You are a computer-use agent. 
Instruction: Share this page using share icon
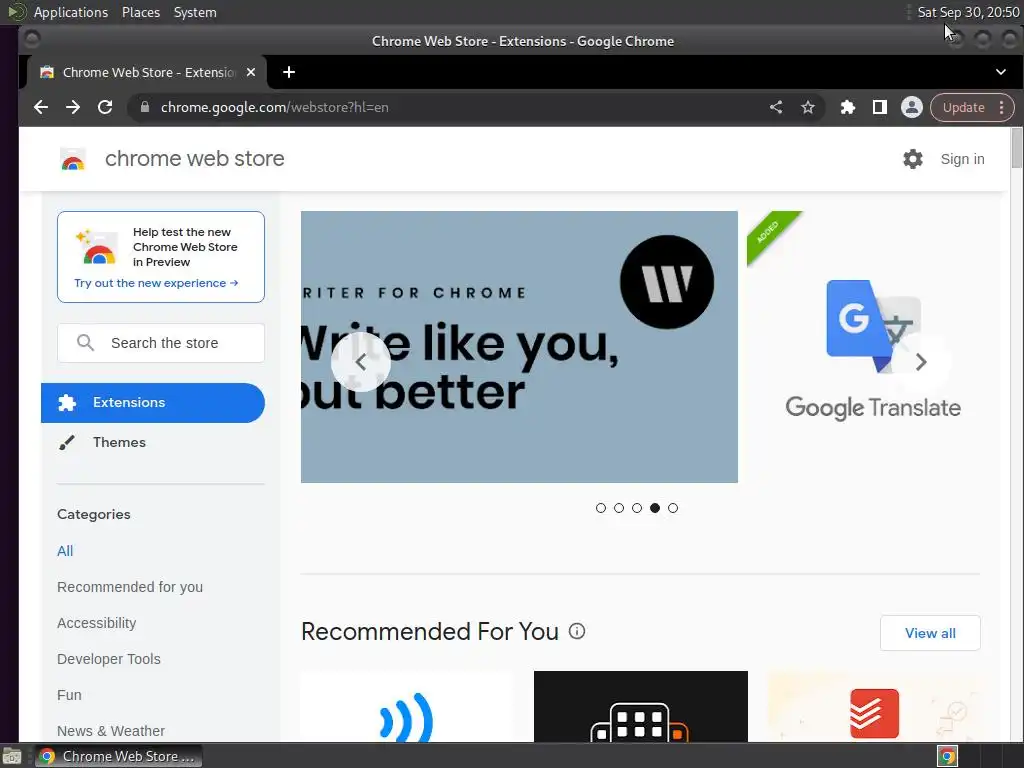pyautogui.click(x=776, y=107)
